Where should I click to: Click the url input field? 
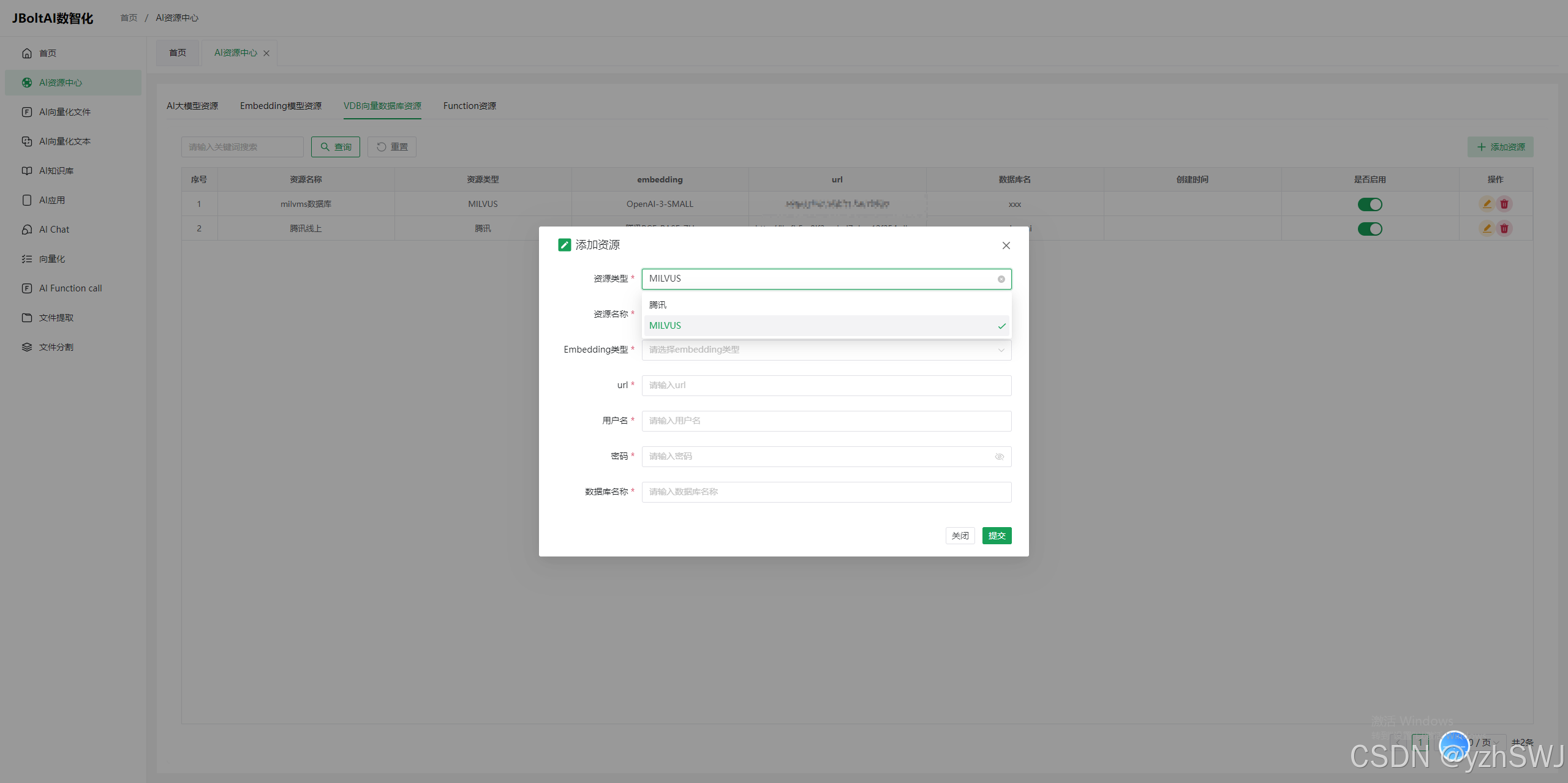tap(826, 386)
